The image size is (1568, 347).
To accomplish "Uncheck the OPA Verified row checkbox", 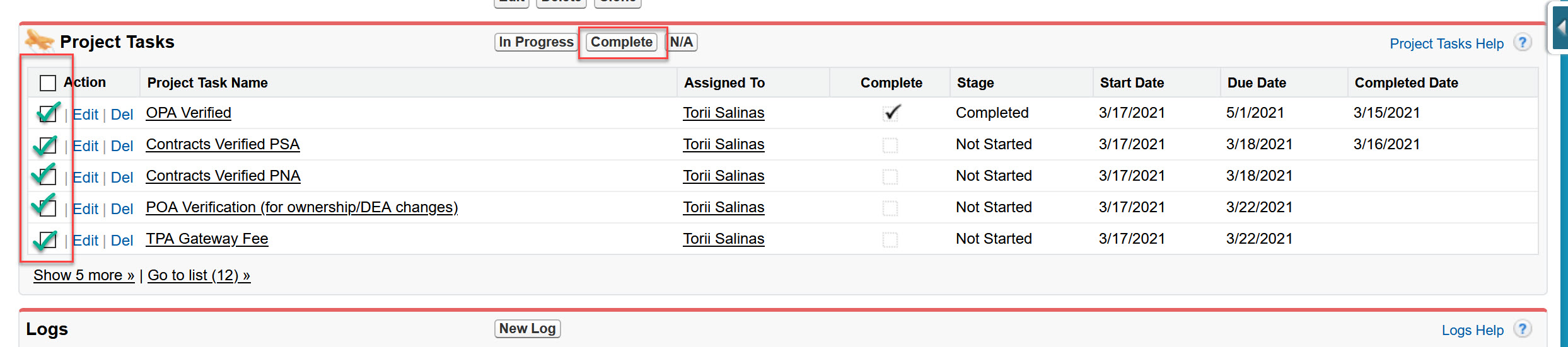I will pyautogui.click(x=48, y=114).
